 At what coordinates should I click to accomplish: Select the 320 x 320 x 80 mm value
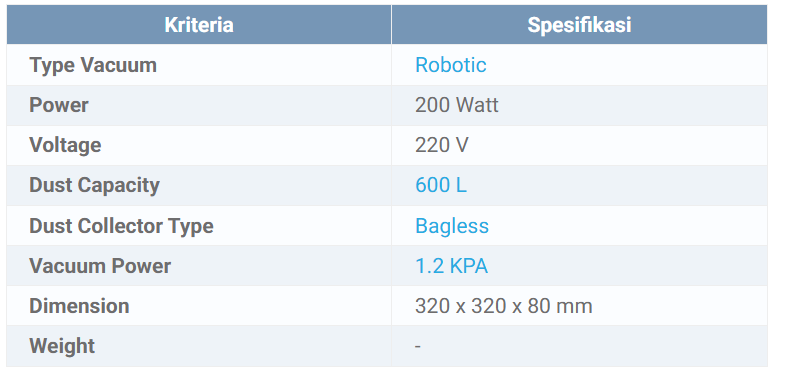[504, 306]
